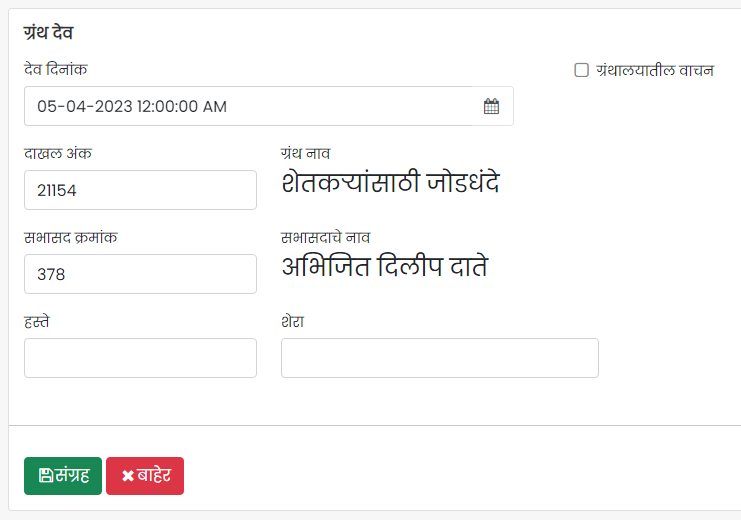Screen dimensions: 741x520
Task: Click the सभासदाचे नाव label
Action: point(326,237)
